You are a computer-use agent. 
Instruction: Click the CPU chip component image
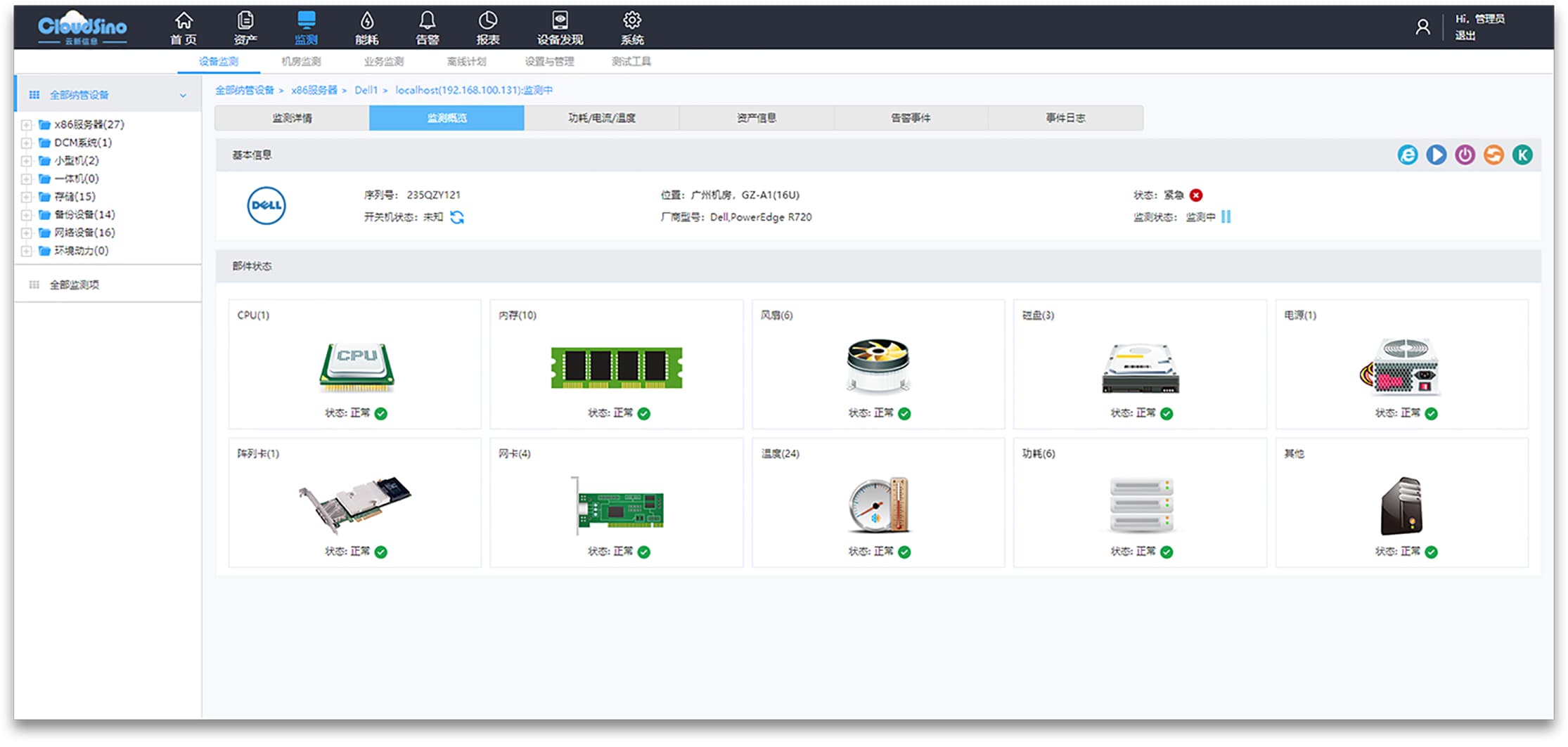(356, 366)
